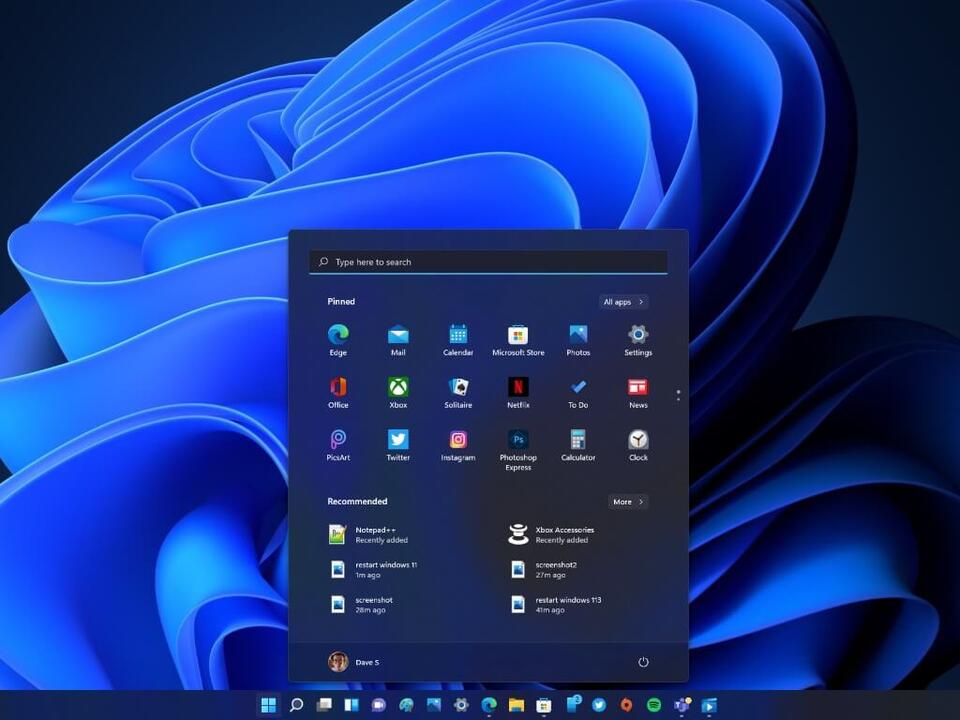Open the Netflix app
The width and height of the screenshot is (960, 720).
click(518, 393)
